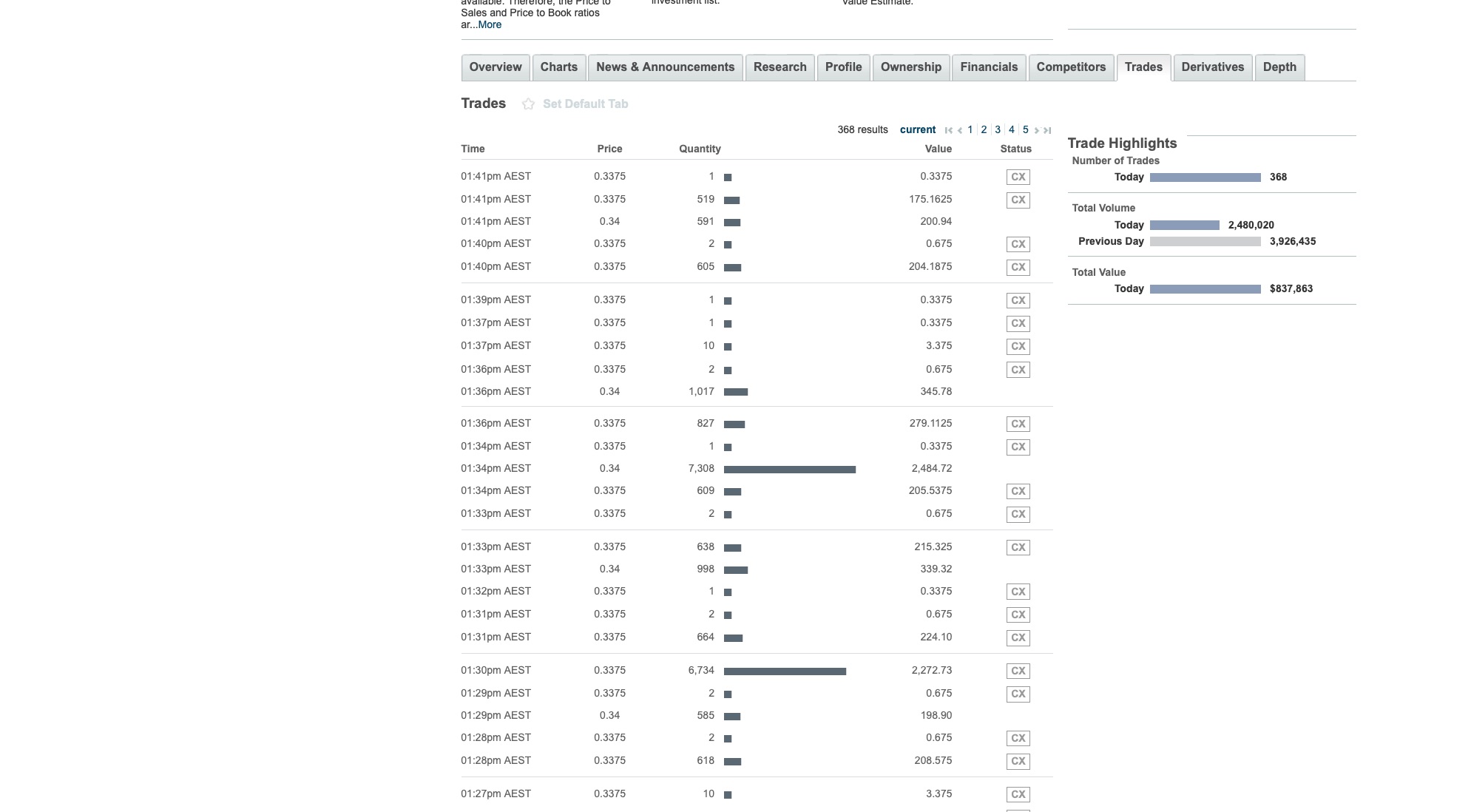Click the current results link
1471x812 pixels.
coord(917,129)
